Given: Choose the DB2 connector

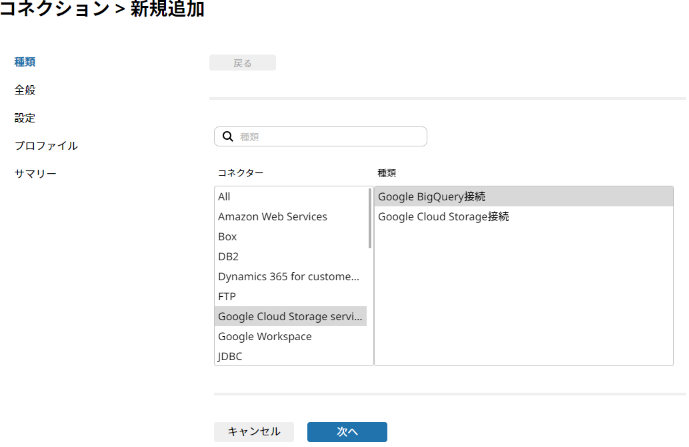Looking at the screenshot, I should click(x=291, y=256).
